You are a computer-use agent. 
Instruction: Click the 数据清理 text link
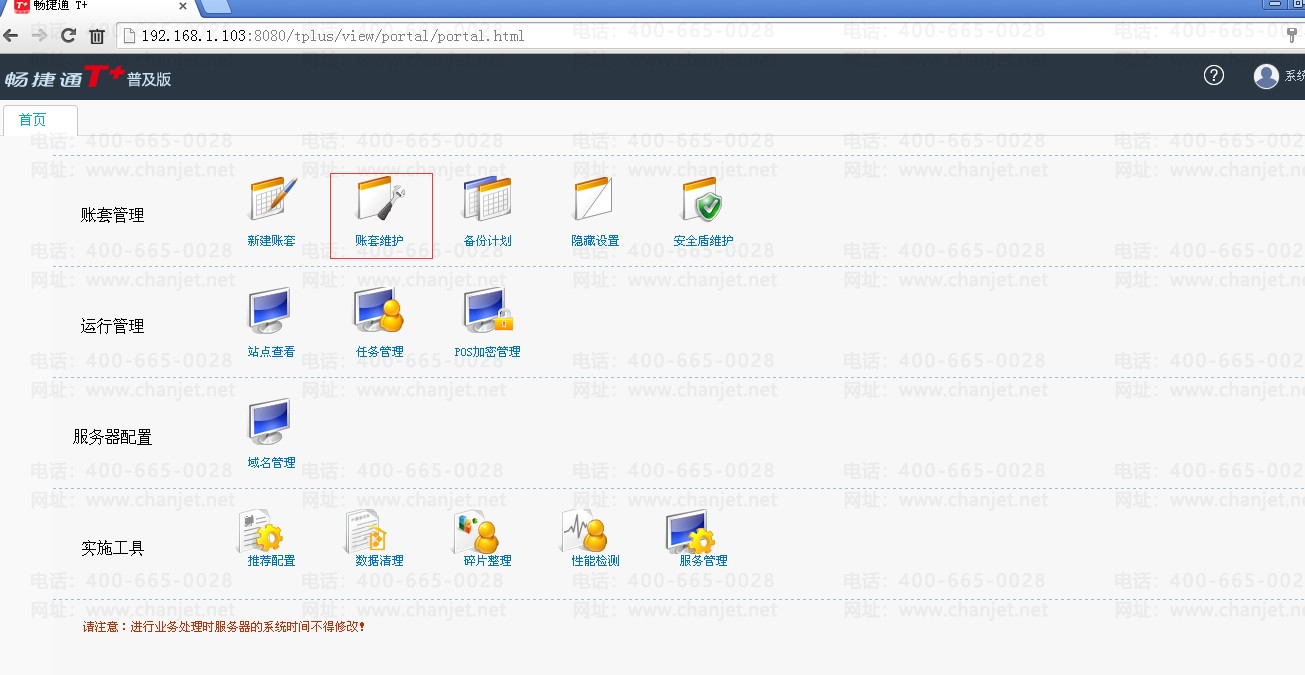click(x=380, y=561)
